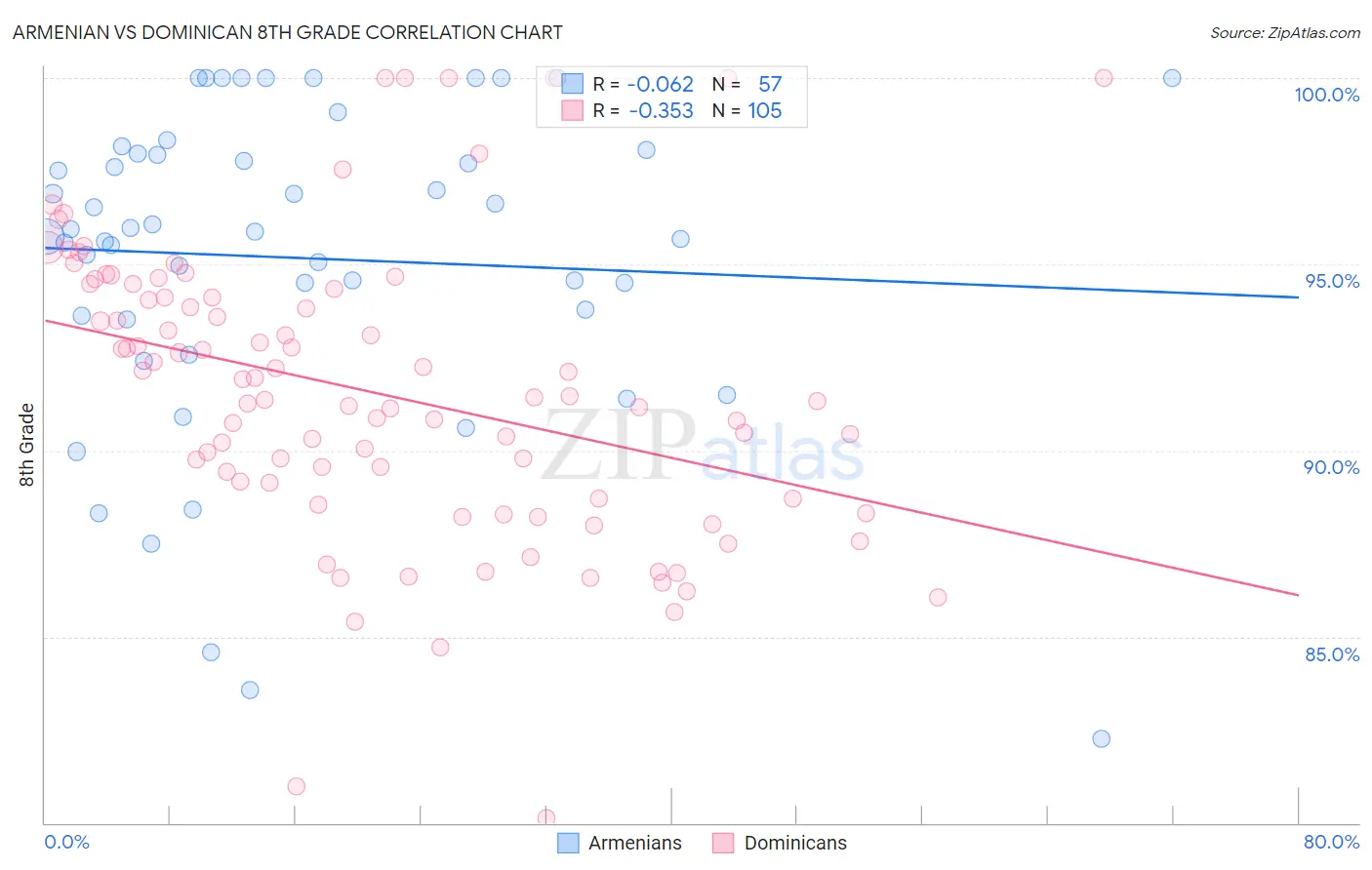The width and height of the screenshot is (1372, 870).
Task: Click the 0.0% x-axis tick label
Action: point(66,842)
